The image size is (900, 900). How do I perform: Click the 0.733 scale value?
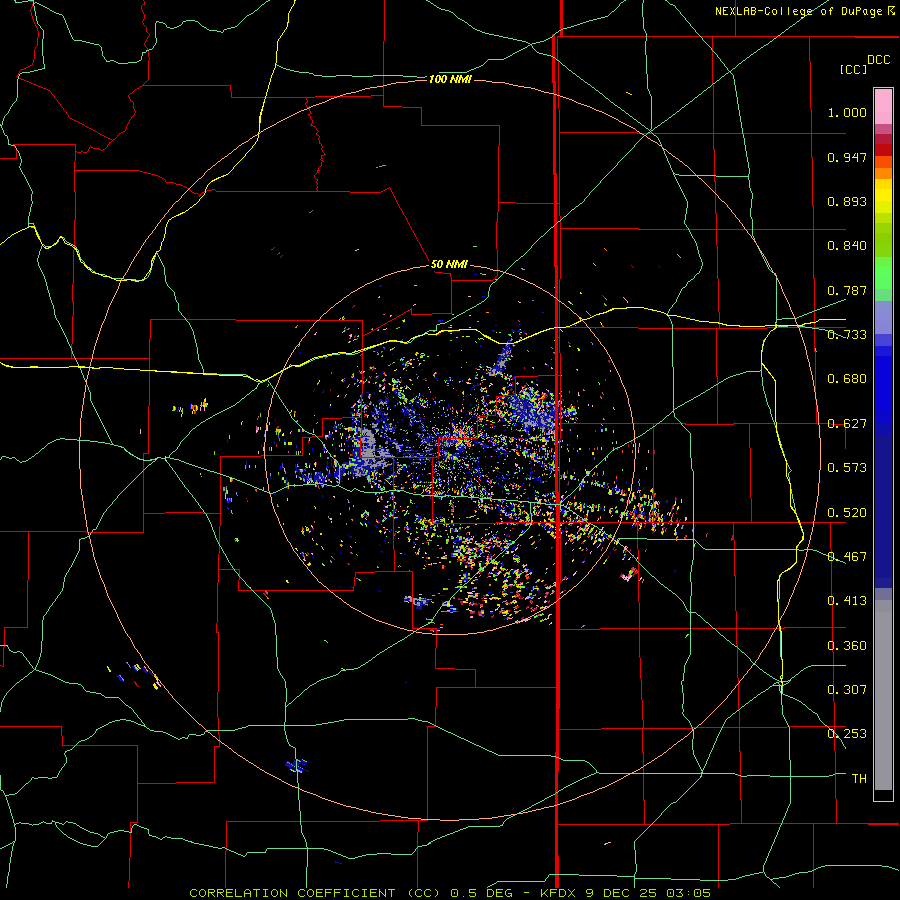[x=847, y=335]
